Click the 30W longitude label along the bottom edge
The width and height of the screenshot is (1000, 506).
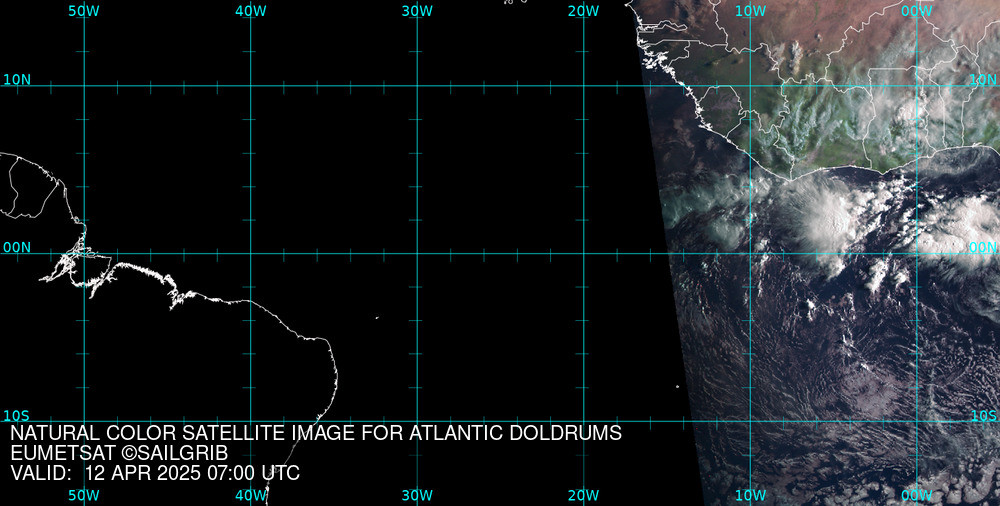[x=418, y=495]
